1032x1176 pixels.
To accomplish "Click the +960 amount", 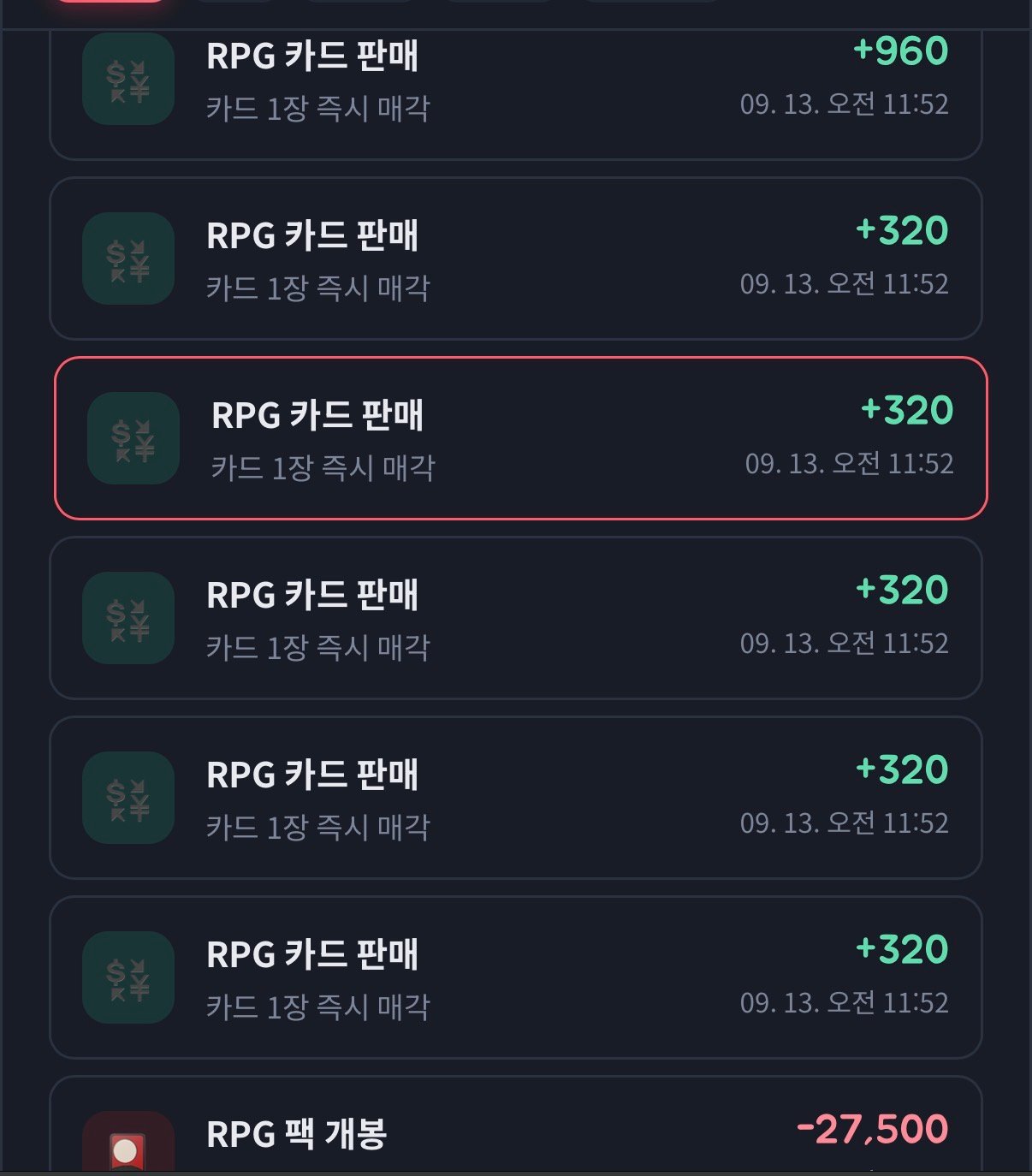I will (901, 51).
